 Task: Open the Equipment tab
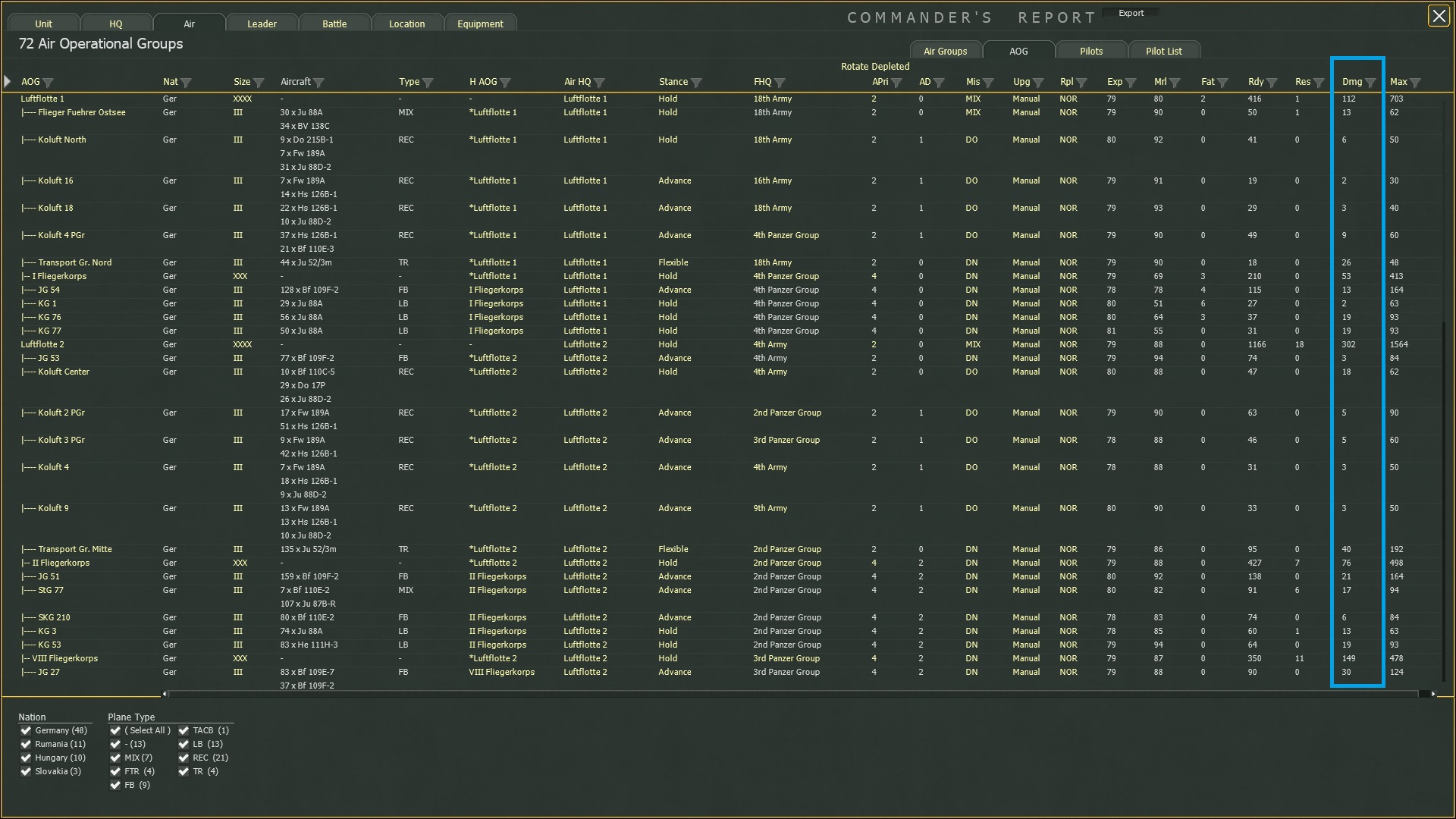[480, 24]
